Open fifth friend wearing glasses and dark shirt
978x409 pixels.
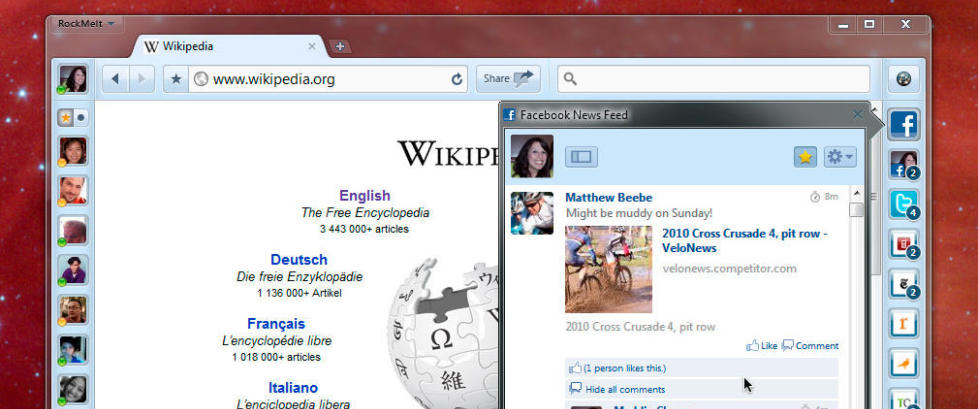[73, 310]
